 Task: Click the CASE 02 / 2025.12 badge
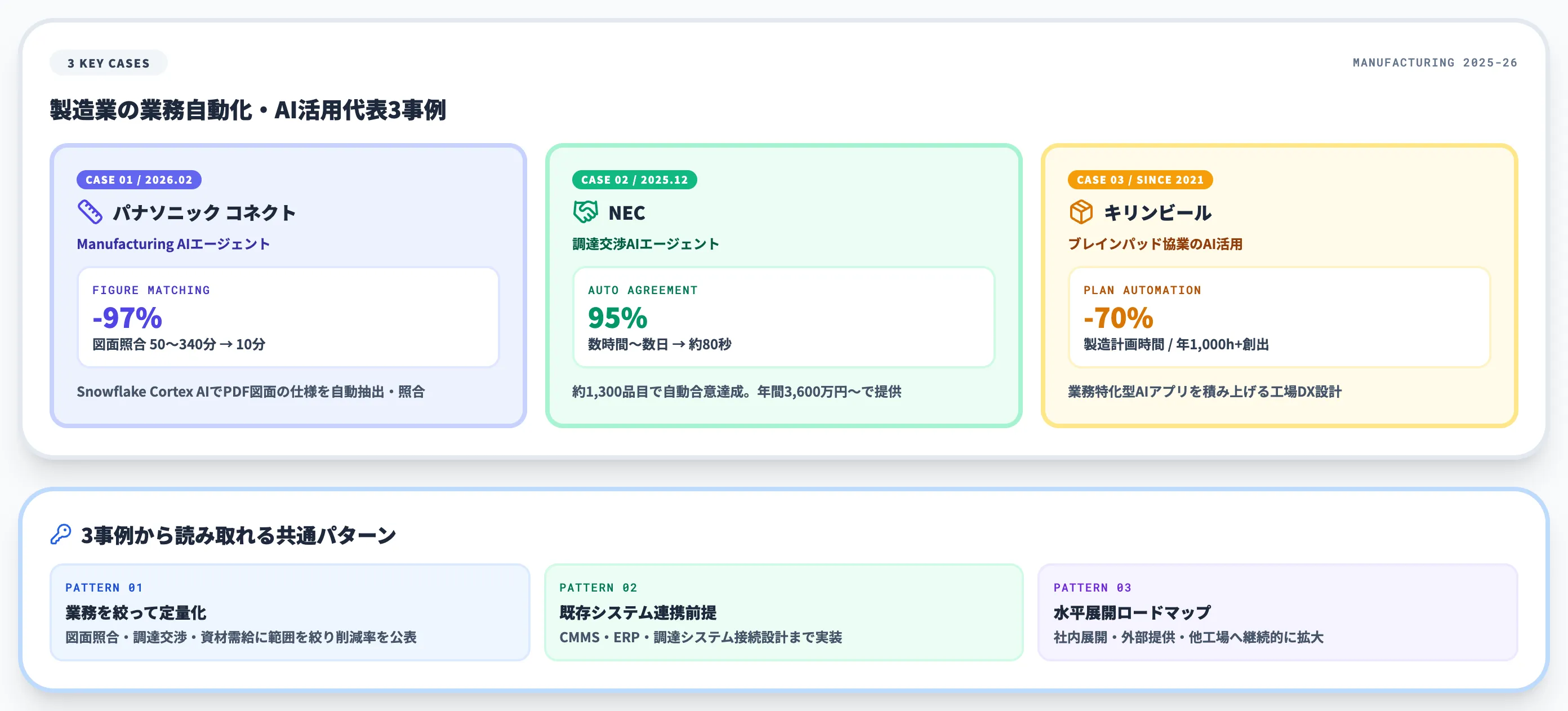[x=634, y=180]
